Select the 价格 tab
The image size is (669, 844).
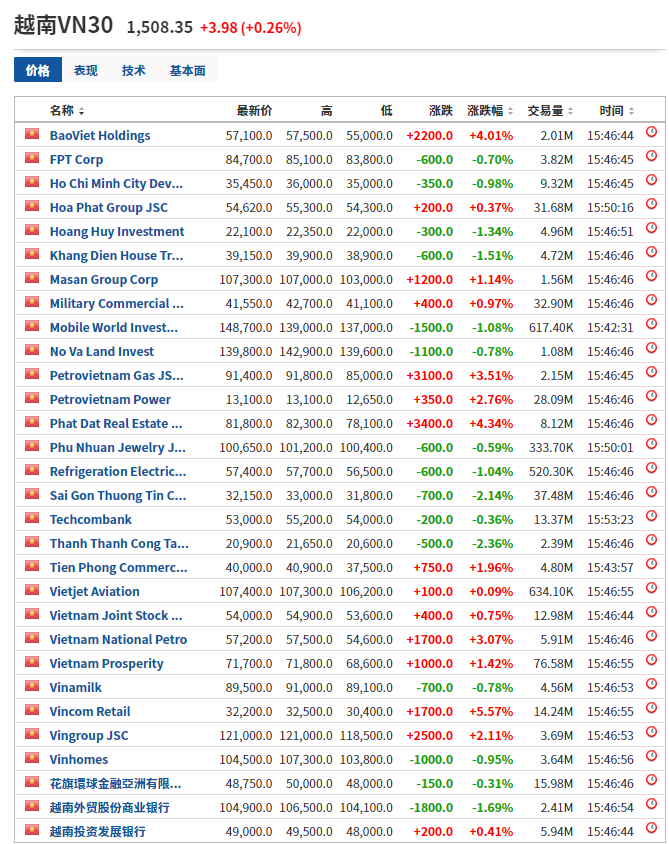tap(38, 70)
